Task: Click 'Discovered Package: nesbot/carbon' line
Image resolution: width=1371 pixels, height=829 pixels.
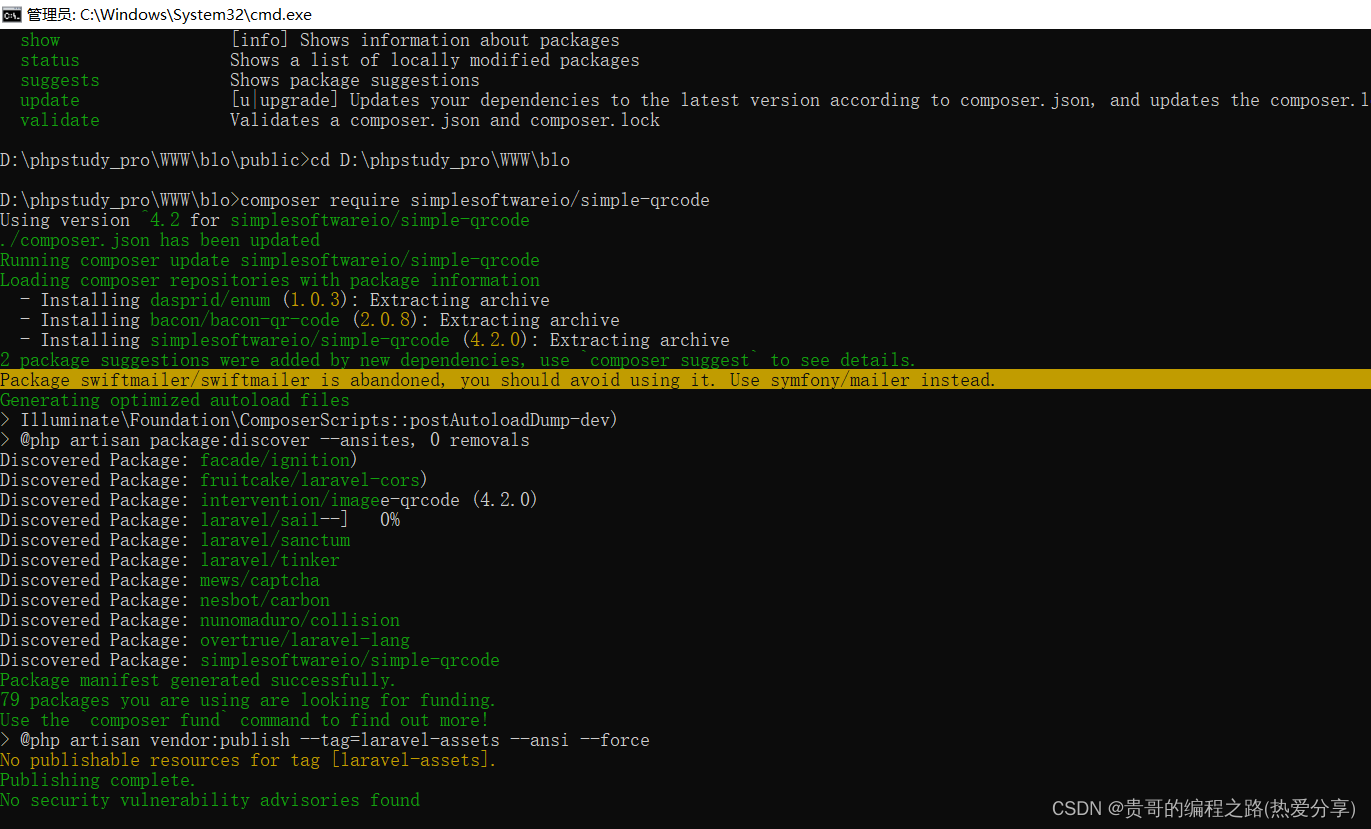Action: [x=165, y=600]
